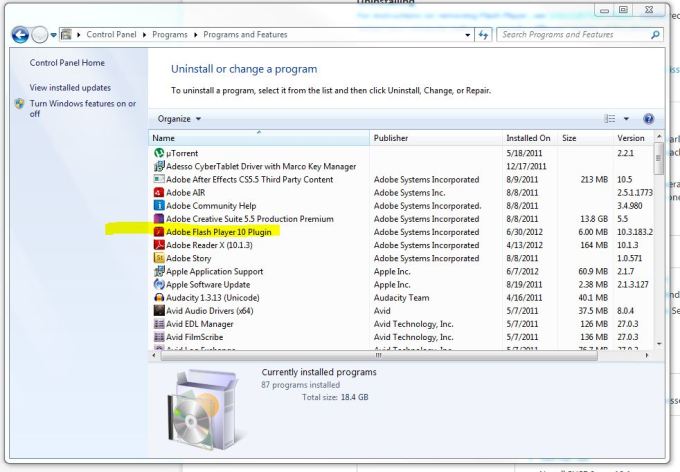Screen dimensions: 680x472
Task: Click View installed updates link
Action: pos(70,88)
